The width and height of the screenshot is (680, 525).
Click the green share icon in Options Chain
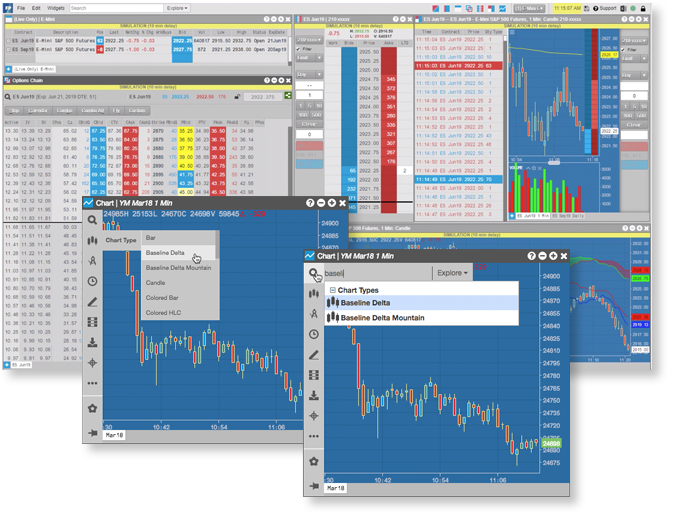coord(288,96)
